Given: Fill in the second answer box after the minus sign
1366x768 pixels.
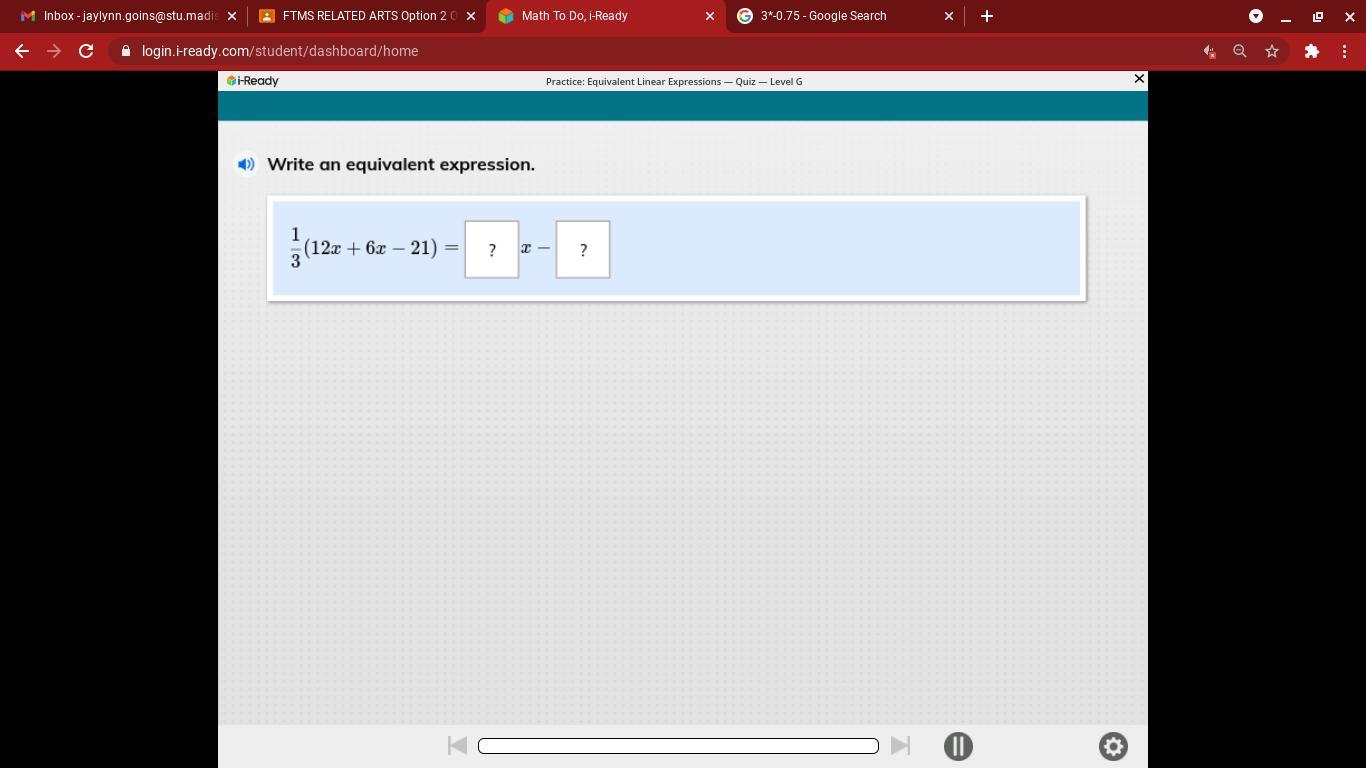Looking at the screenshot, I should 583,249.
